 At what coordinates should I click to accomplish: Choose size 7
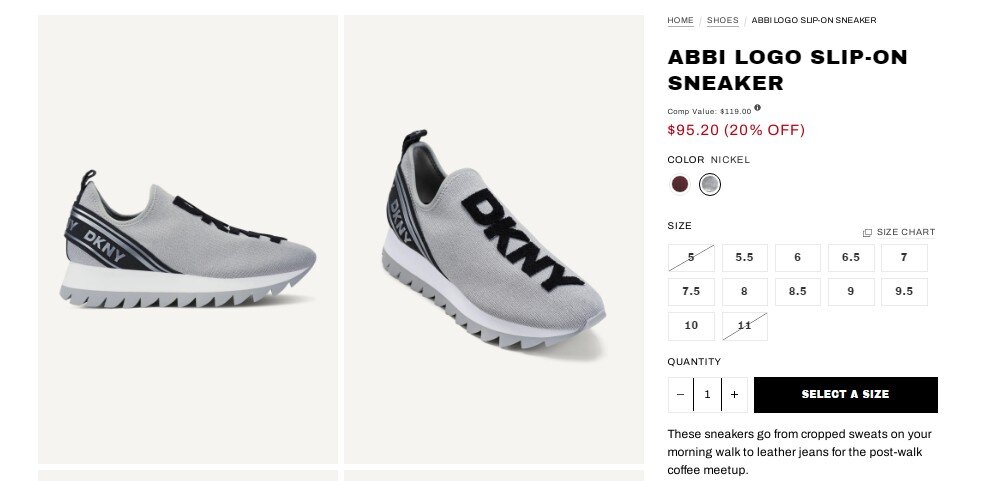(904, 258)
